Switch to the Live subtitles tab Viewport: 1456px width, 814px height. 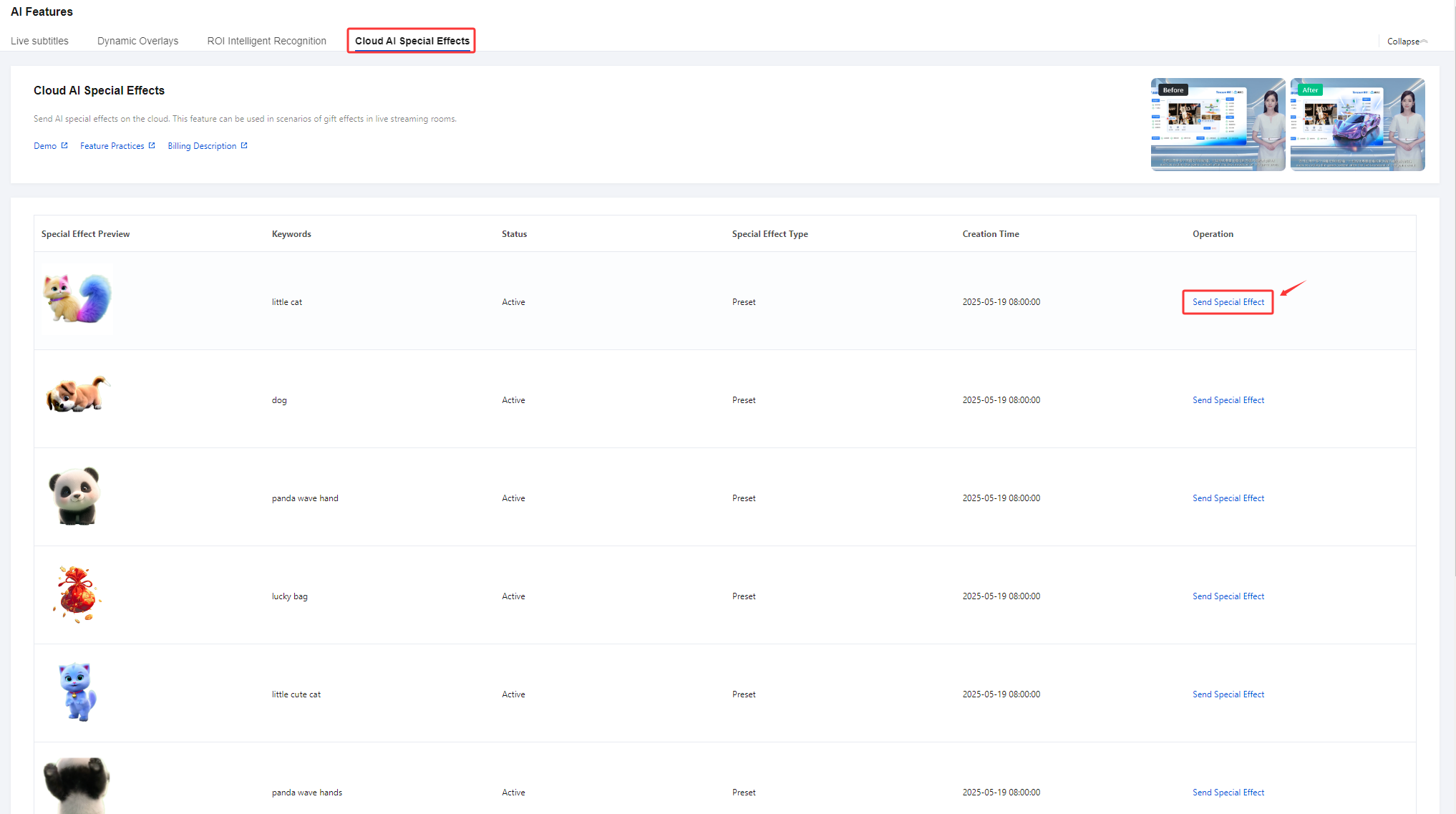click(39, 41)
